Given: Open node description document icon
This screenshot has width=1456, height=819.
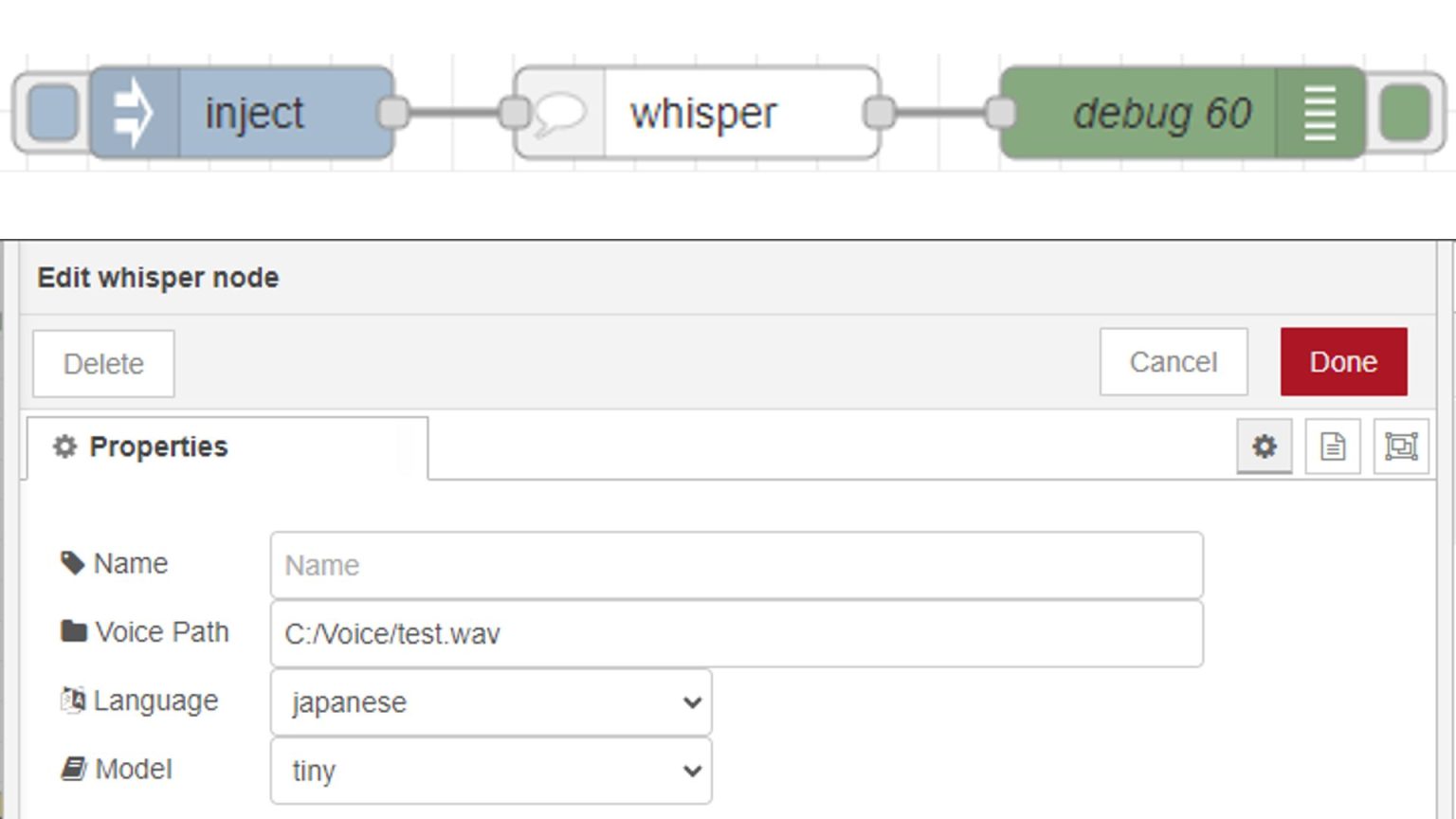Looking at the screenshot, I should point(1332,446).
